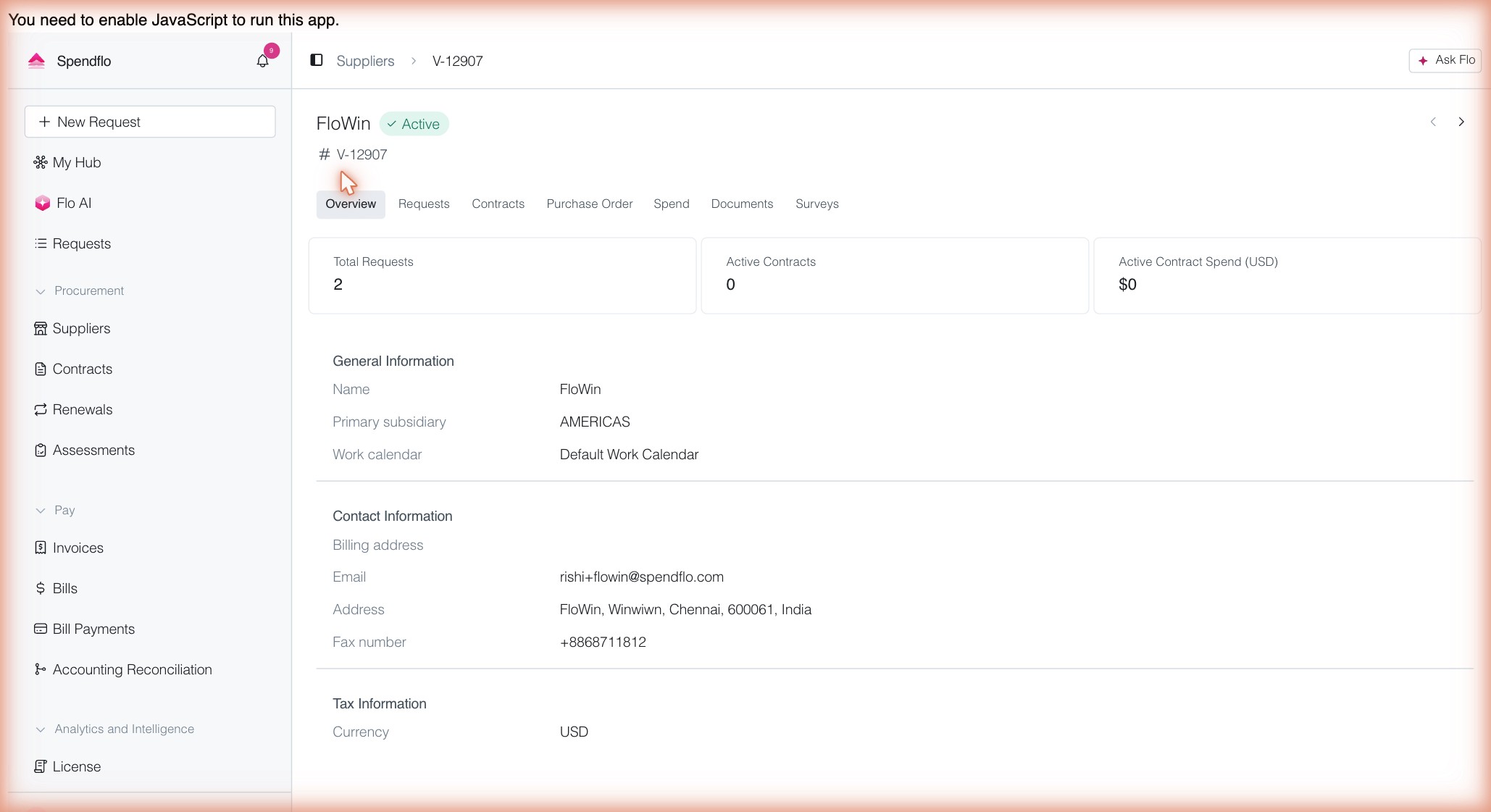Open the Documents tab
This screenshot has height=812, width=1491.
coord(742,204)
